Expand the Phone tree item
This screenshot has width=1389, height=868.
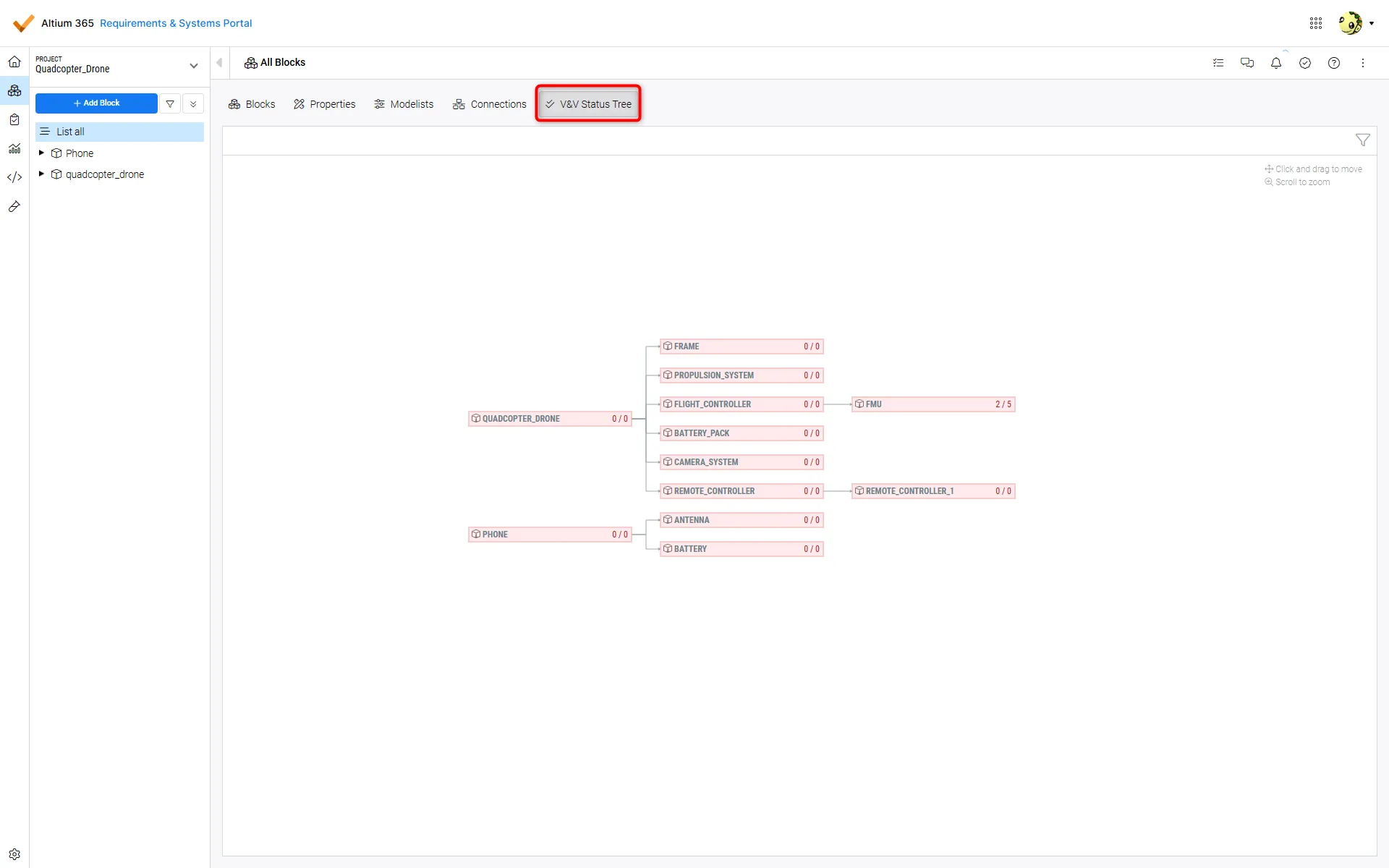41,153
